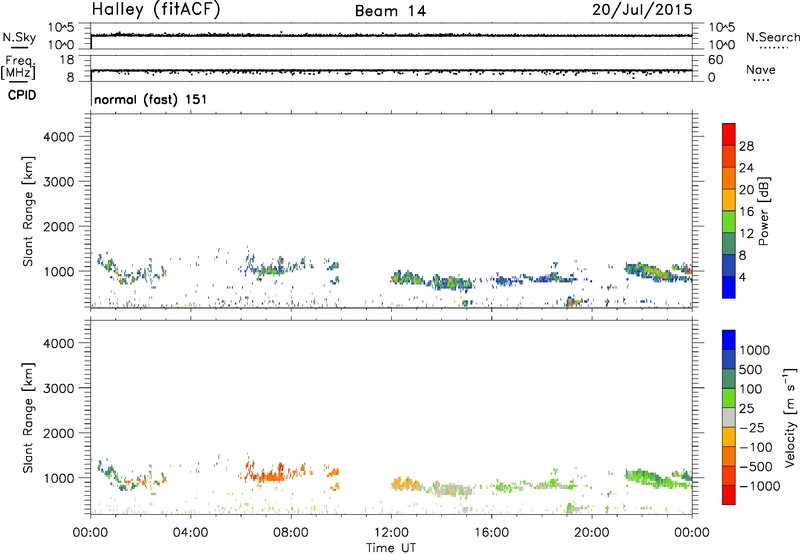
Task: Click the orange velocity scatter near 07:00 UT
Action: (270, 474)
